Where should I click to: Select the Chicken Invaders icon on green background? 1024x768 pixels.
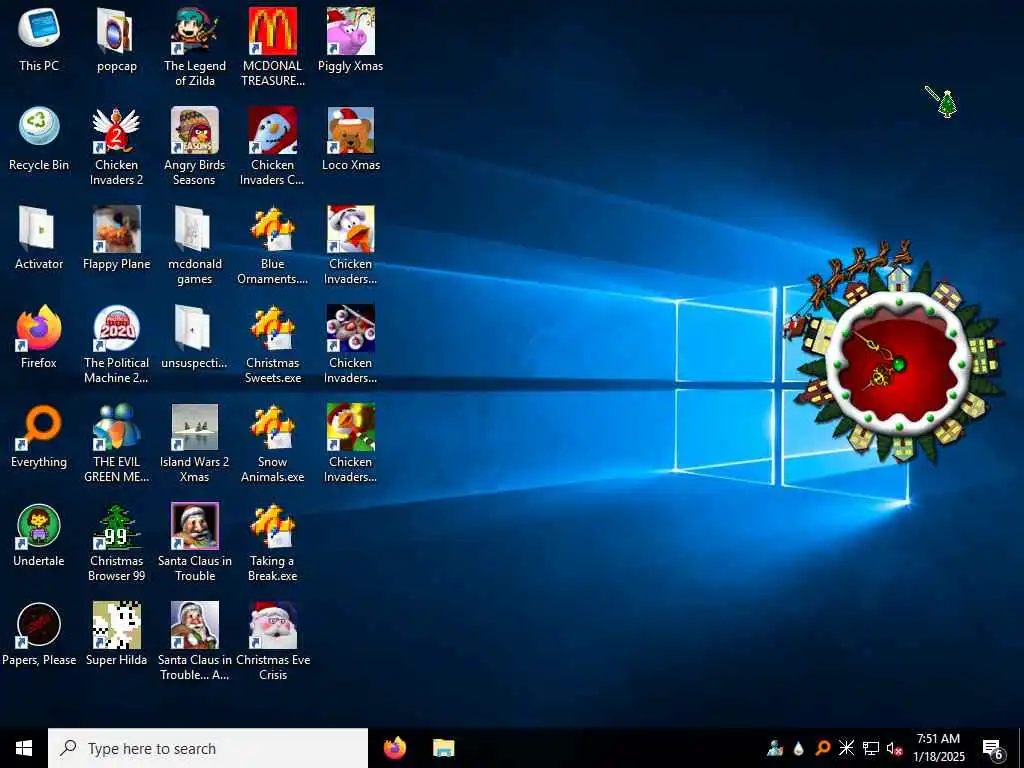click(x=351, y=443)
